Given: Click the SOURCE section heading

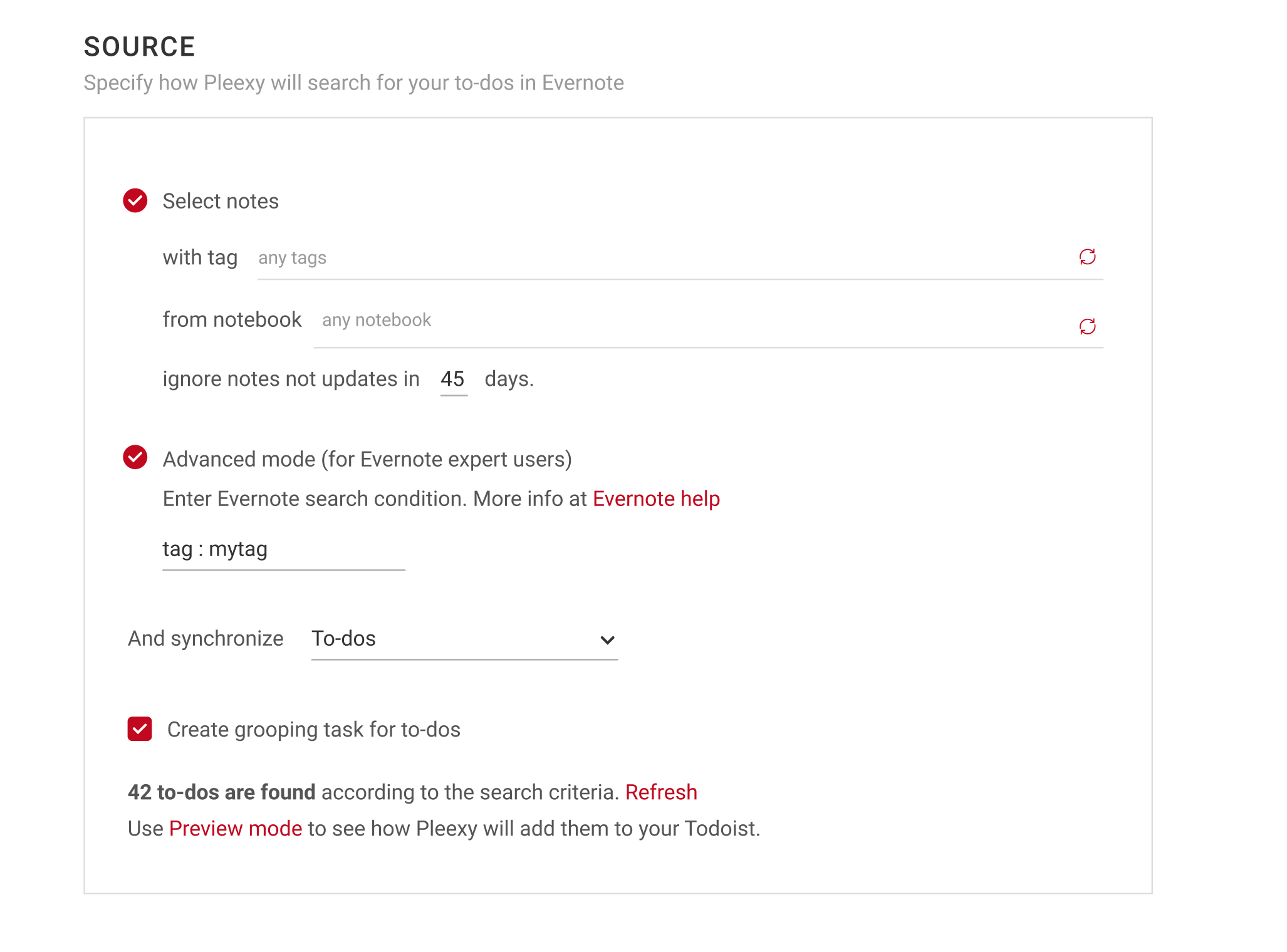Looking at the screenshot, I should pos(139,47).
